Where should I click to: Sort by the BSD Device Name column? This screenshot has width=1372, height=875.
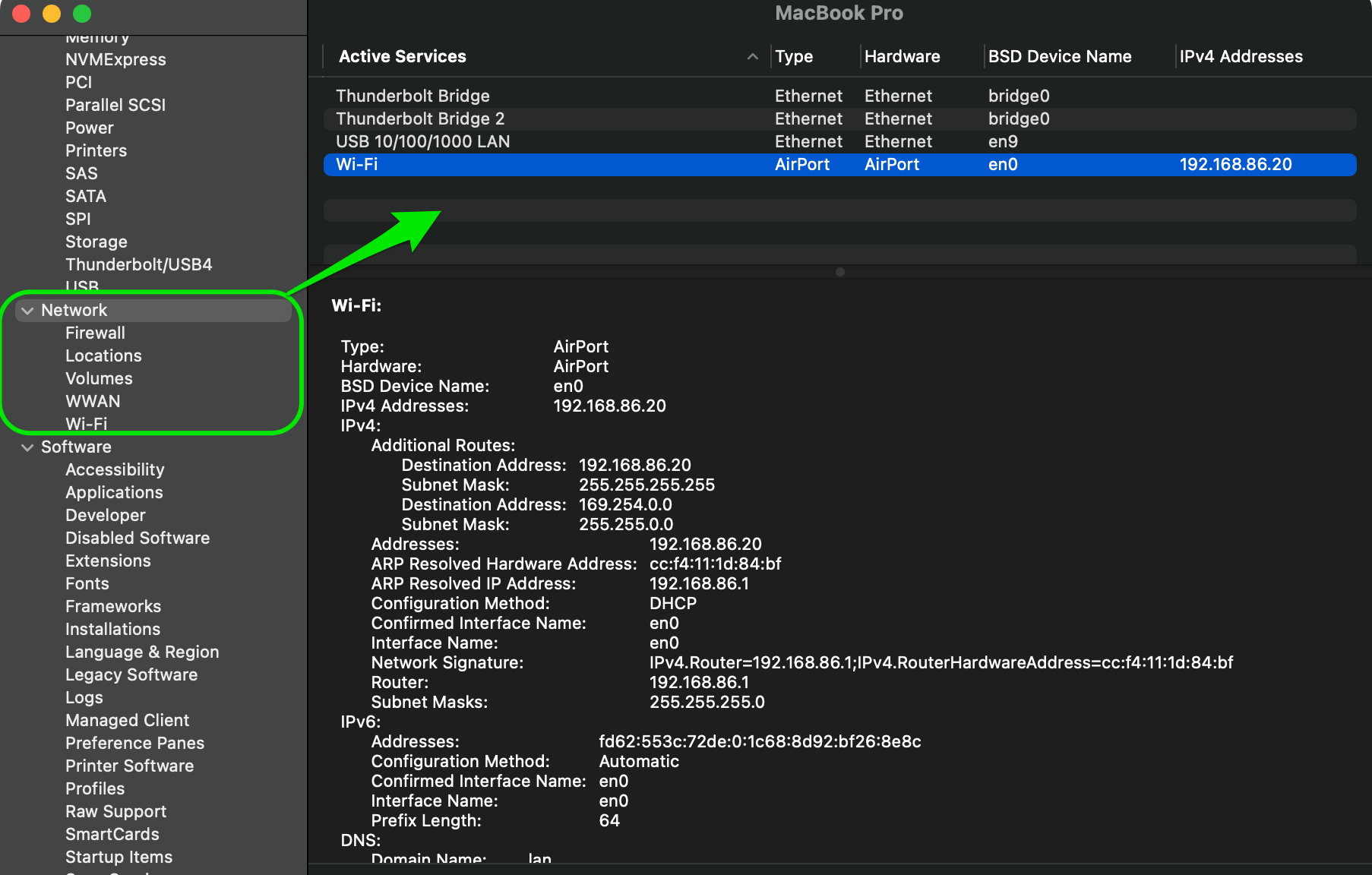click(x=1059, y=57)
